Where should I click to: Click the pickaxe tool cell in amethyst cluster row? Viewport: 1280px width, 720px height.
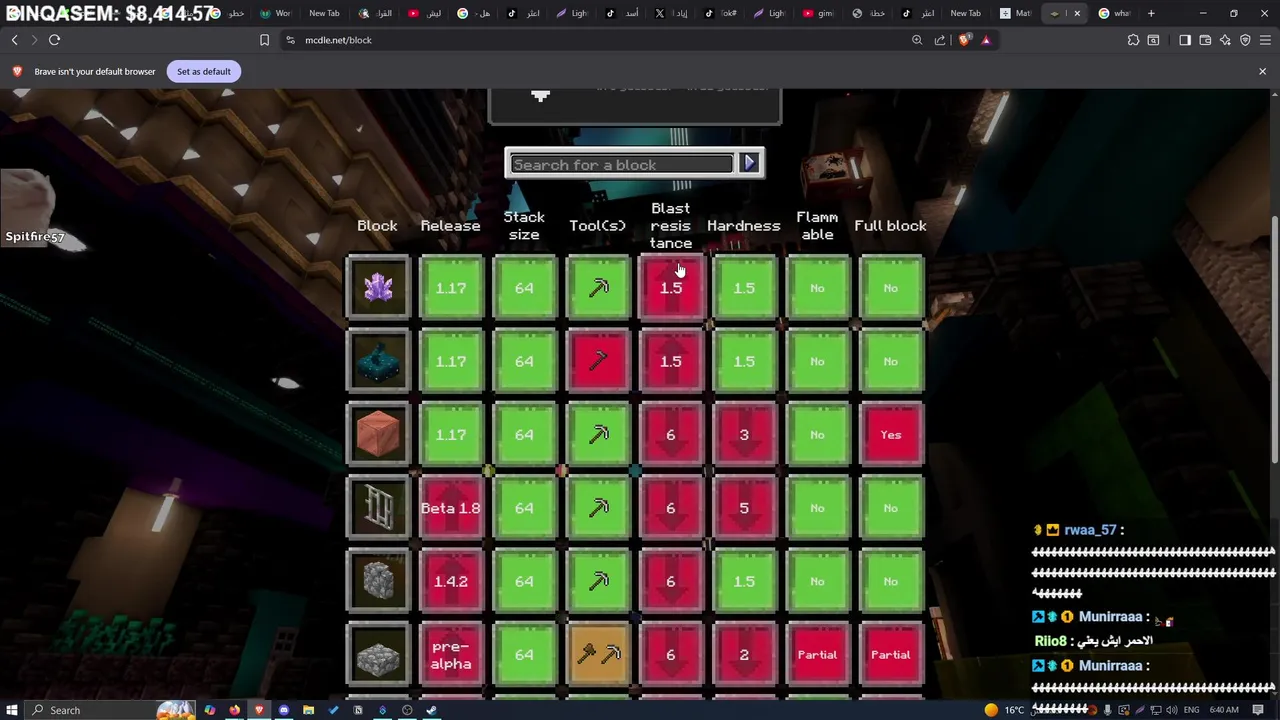(598, 288)
